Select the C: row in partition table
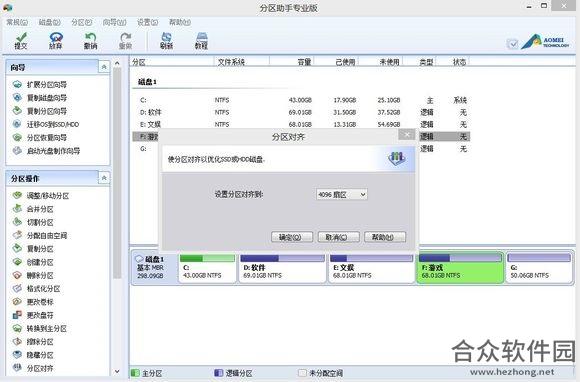Viewport: 580px width, 382px height. coord(301,100)
